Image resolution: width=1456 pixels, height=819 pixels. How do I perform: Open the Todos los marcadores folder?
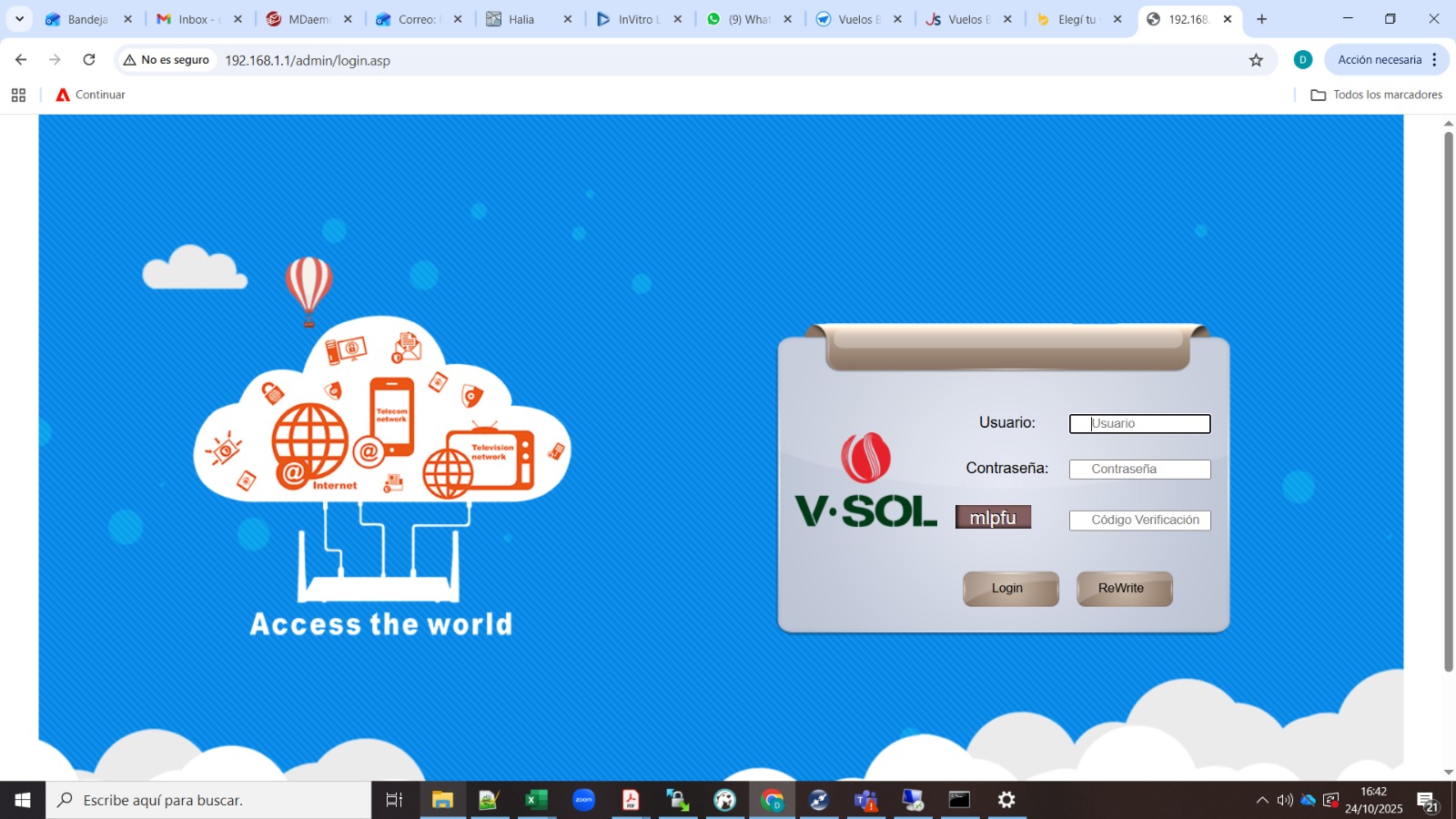(1376, 95)
